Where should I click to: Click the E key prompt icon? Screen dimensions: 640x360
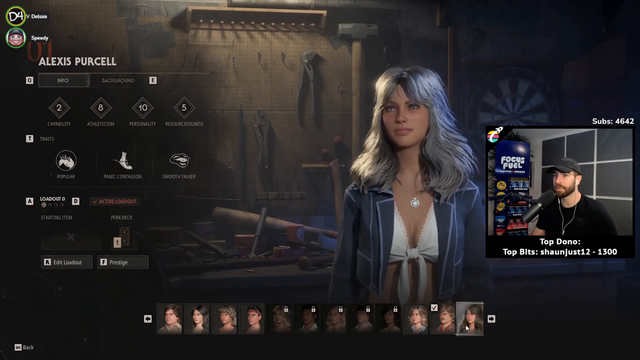click(153, 80)
